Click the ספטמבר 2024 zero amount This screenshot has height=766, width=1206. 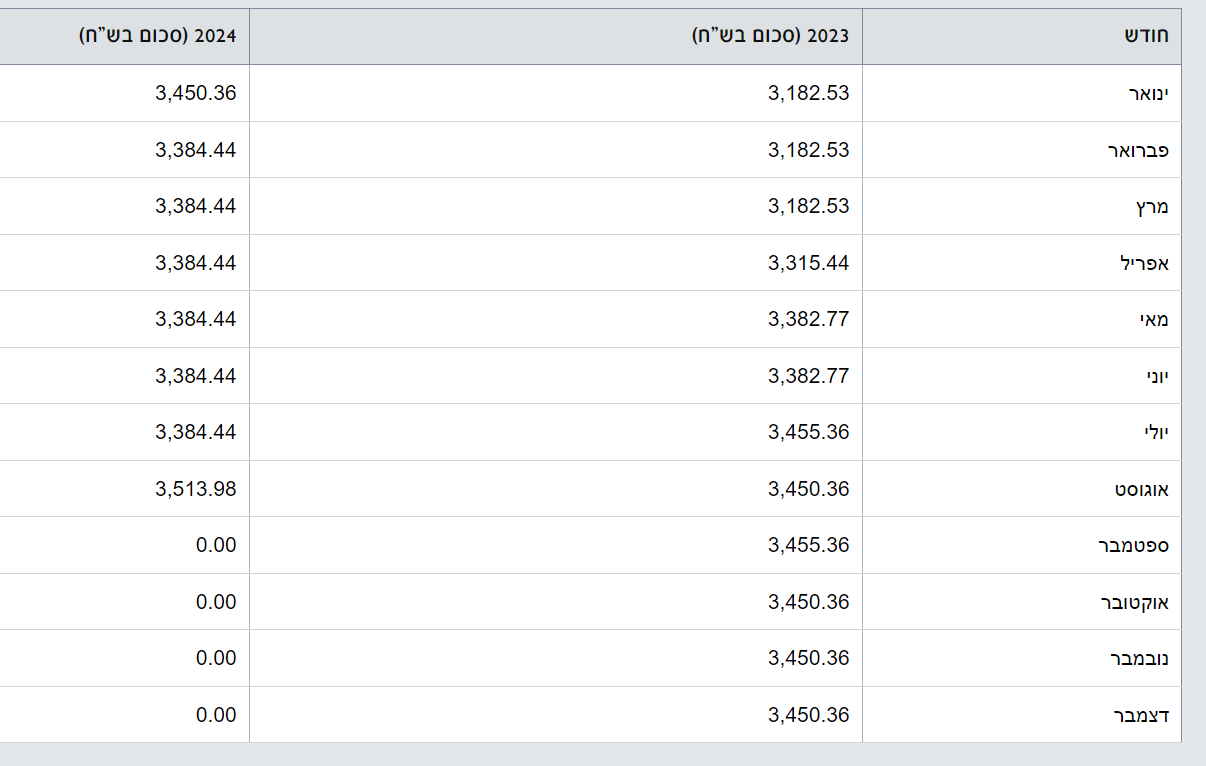click(216, 545)
